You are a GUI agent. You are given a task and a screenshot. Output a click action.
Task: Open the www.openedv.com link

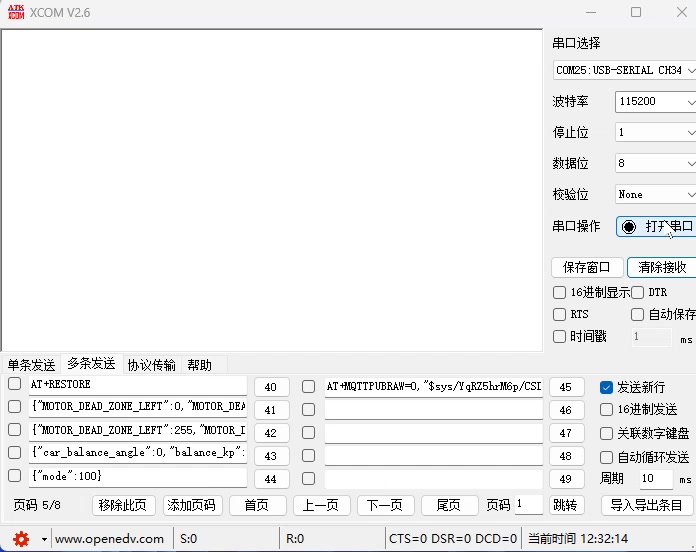coord(109,539)
